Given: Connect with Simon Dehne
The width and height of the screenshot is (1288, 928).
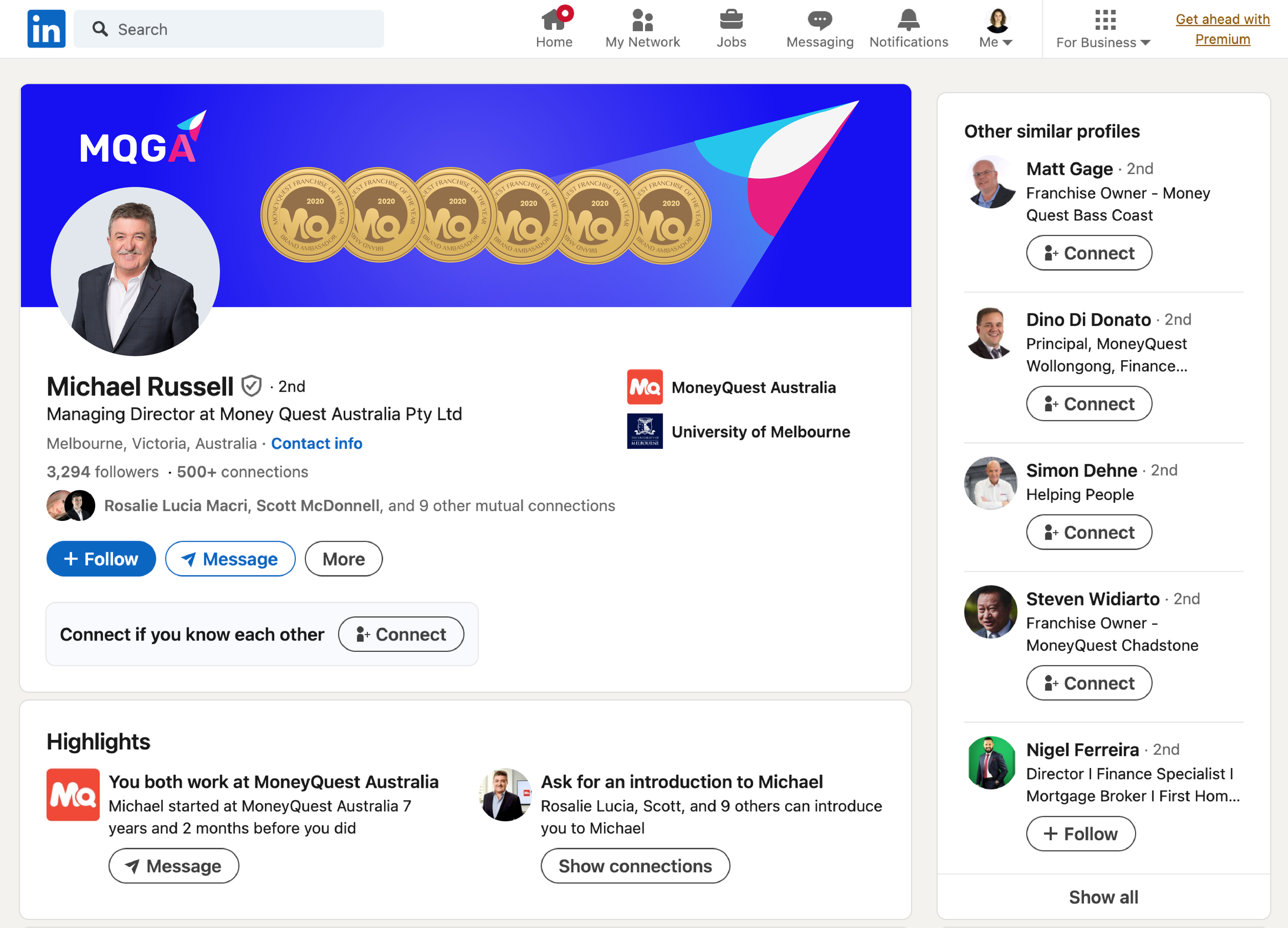Looking at the screenshot, I should point(1089,532).
